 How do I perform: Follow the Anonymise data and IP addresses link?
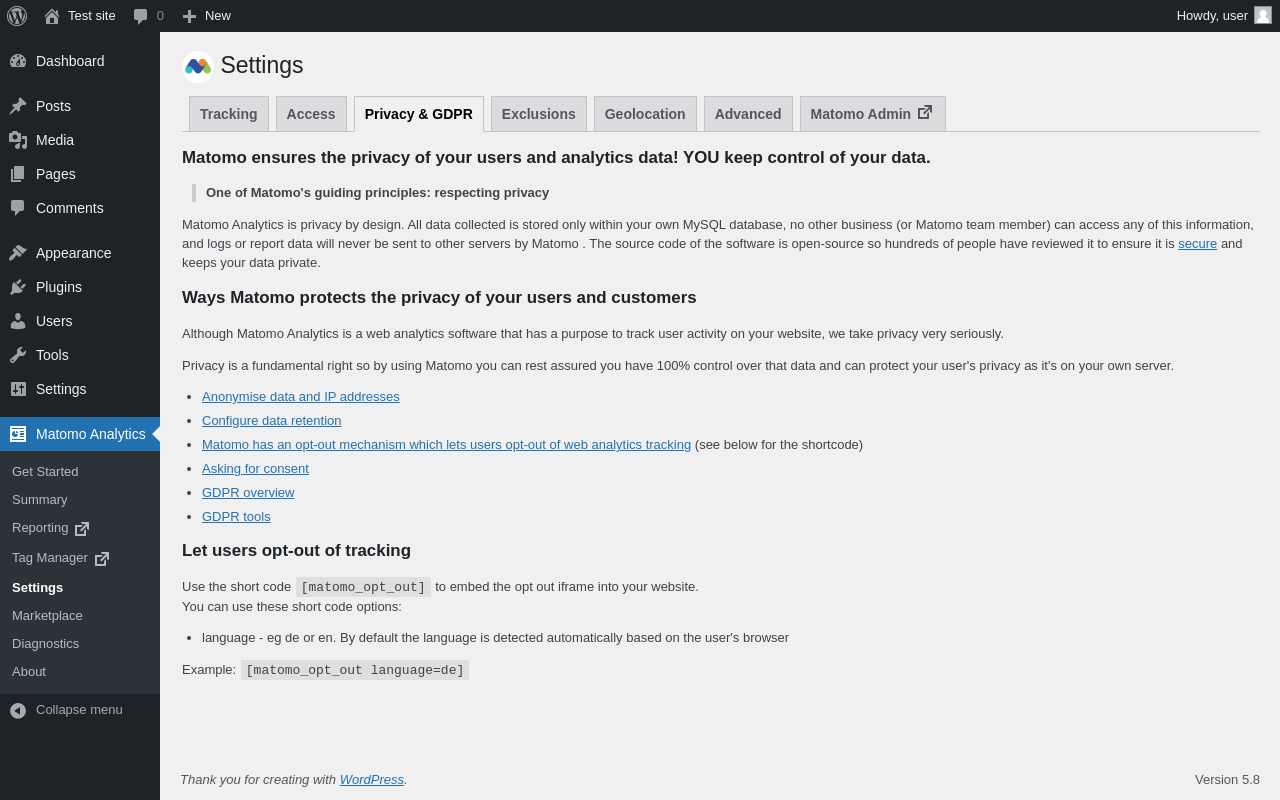300,396
